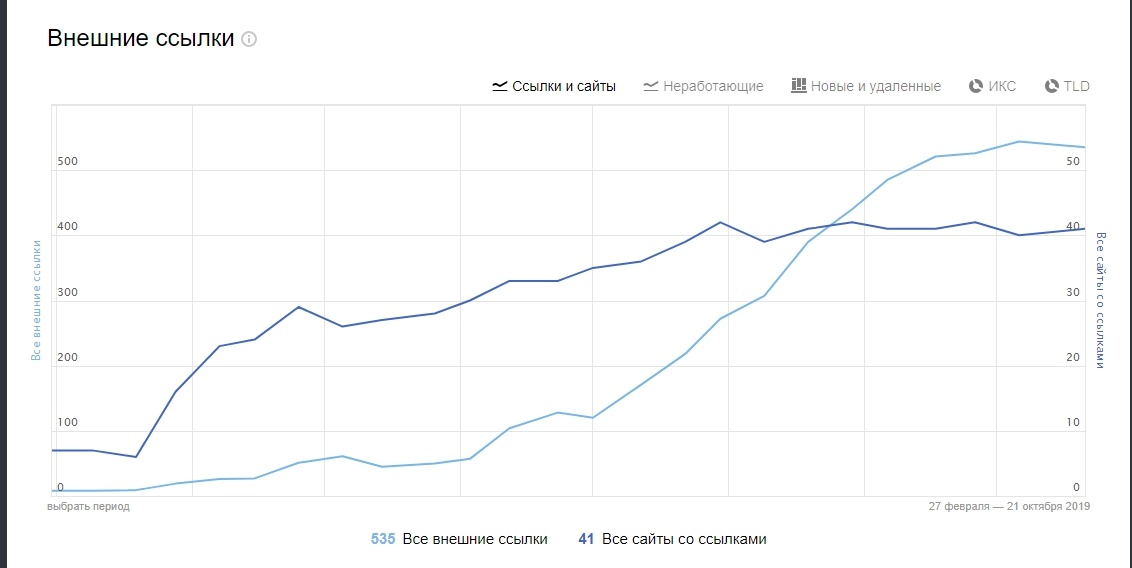The width and height of the screenshot is (1132, 568).
Task: Open the Неработающие tab
Action: [713, 86]
